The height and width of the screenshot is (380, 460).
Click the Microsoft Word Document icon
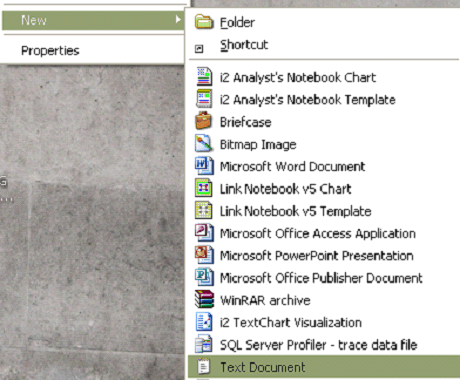pos(204,166)
